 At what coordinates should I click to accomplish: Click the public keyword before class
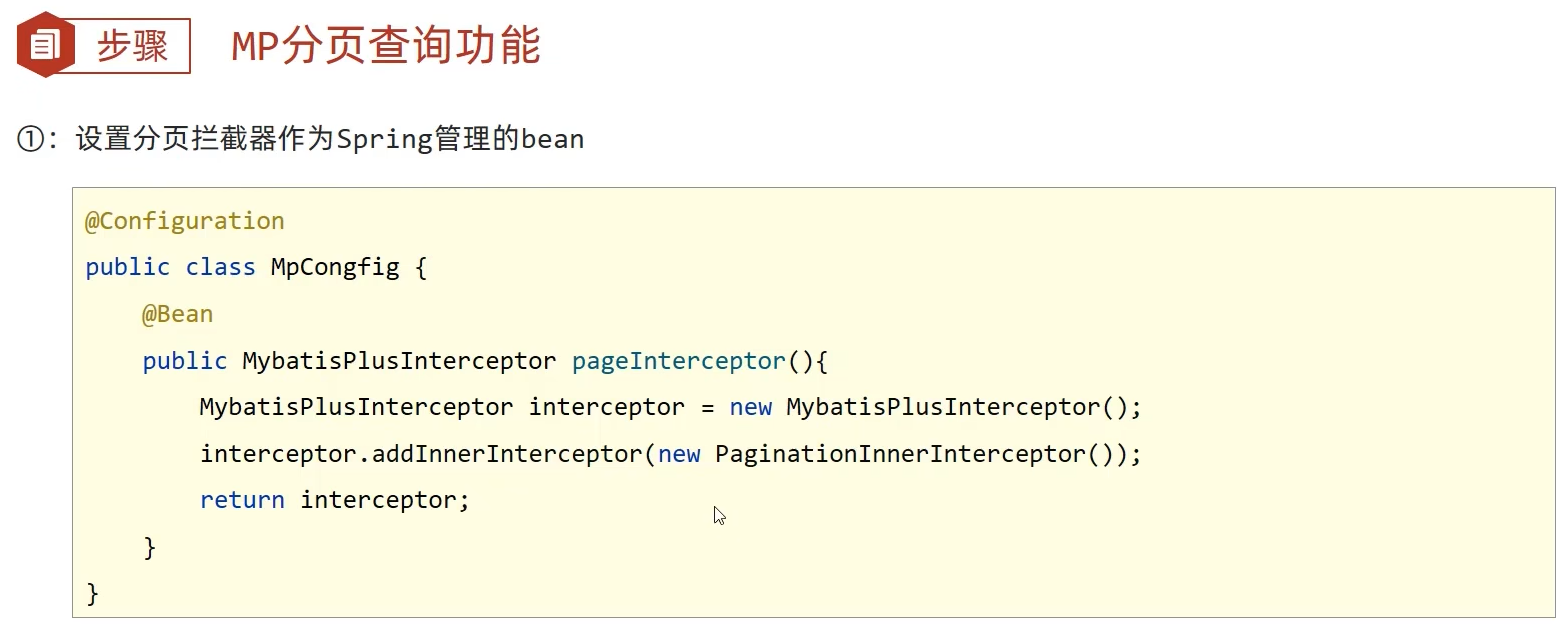click(x=128, y=267)
